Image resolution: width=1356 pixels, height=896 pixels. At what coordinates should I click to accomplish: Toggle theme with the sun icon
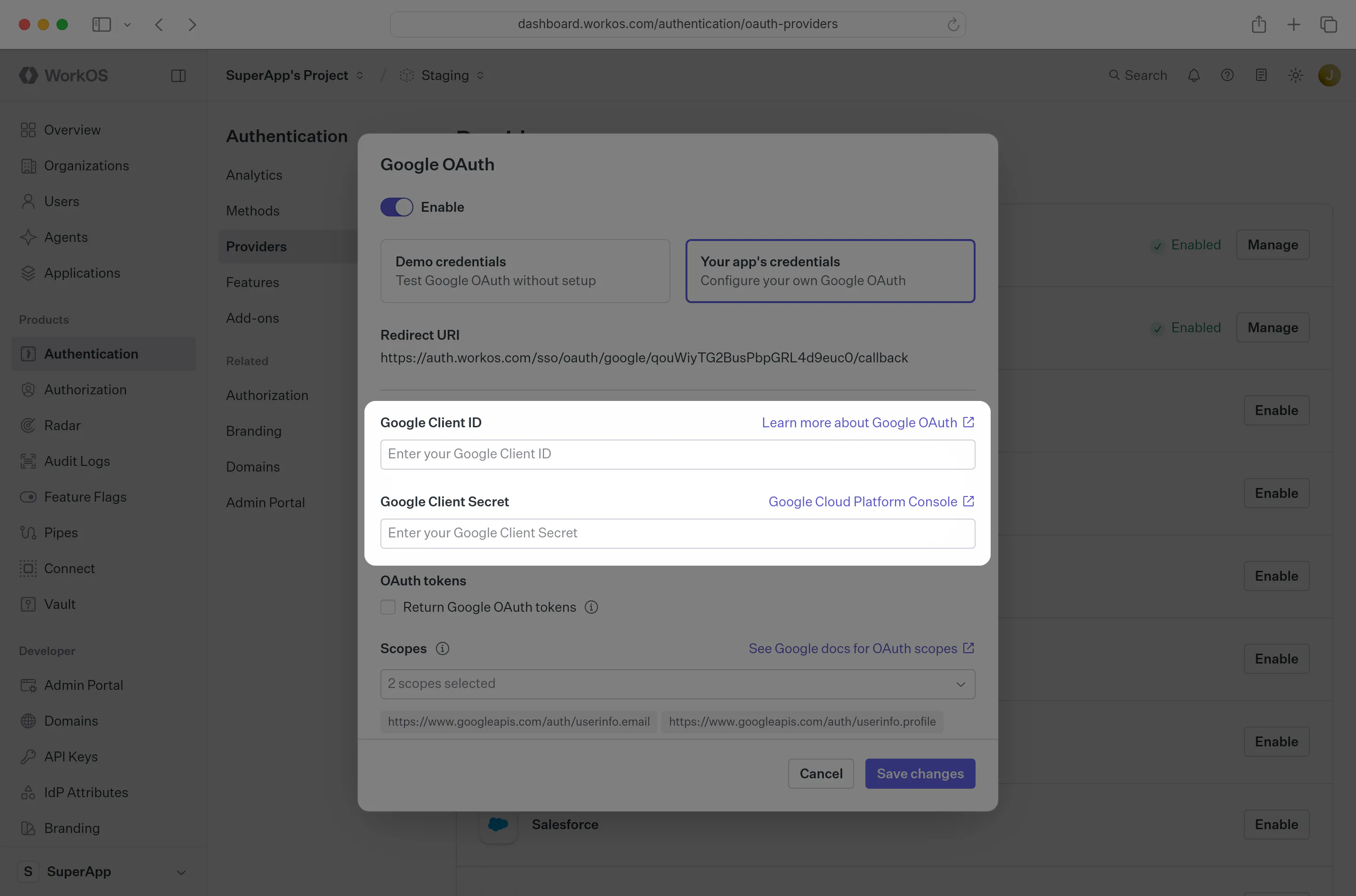1295,75
